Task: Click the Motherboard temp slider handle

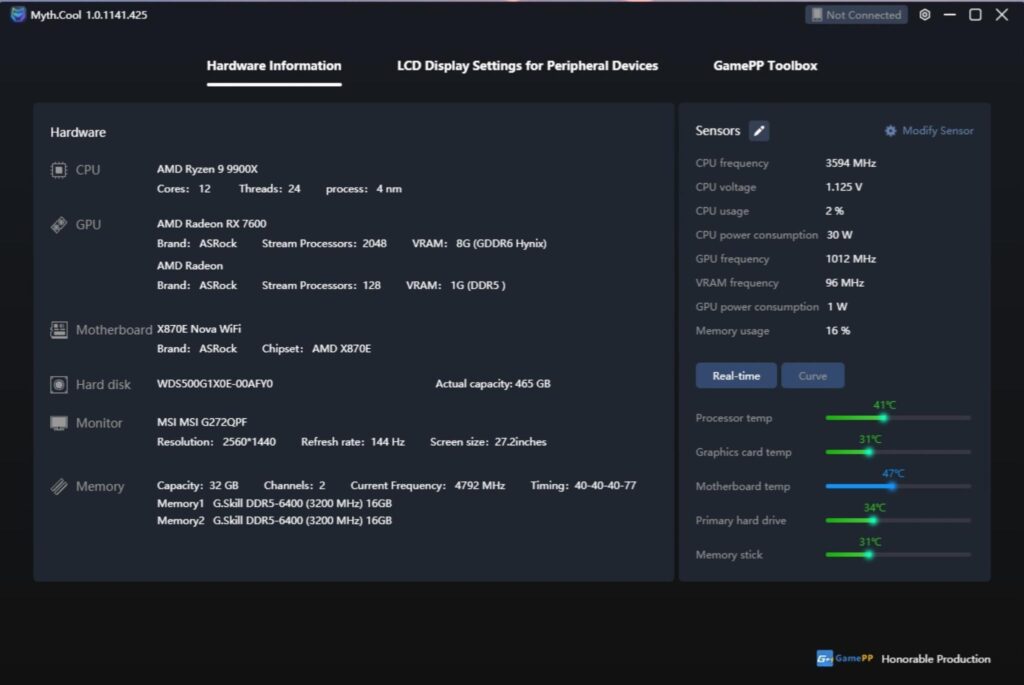Action: pos(892,486)
